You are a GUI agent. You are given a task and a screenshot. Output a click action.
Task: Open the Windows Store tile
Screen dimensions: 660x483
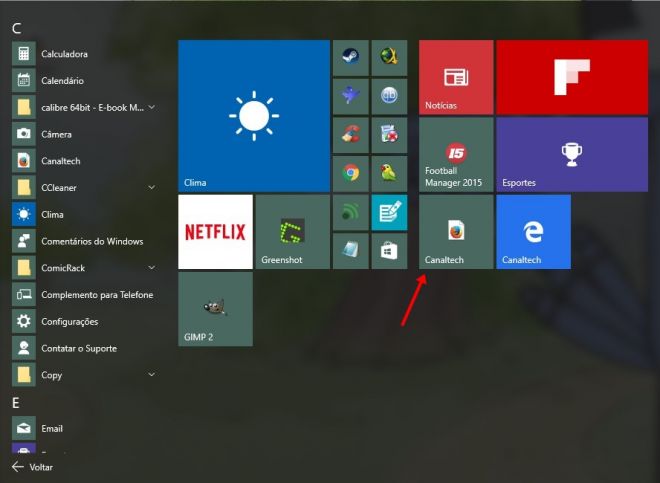[389, 251]
